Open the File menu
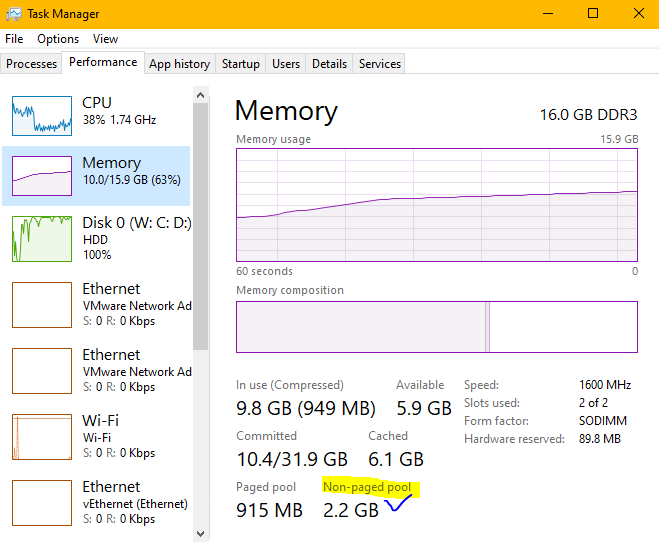The width and height of the screenshot is (659, 543). (14, 39)
